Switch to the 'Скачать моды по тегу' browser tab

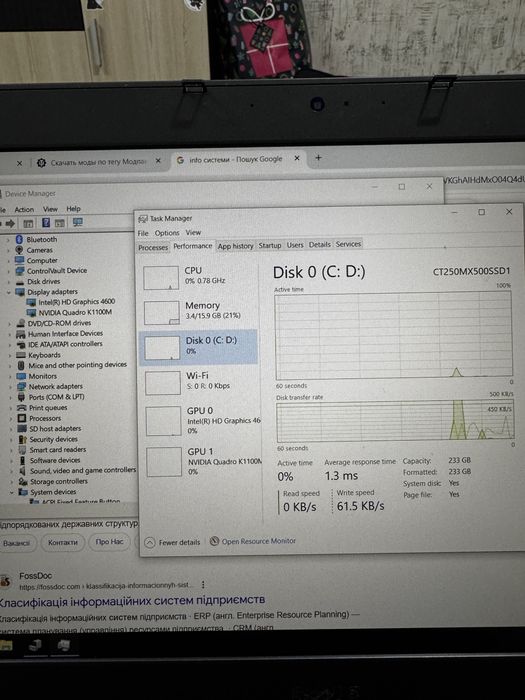(98, 162)
